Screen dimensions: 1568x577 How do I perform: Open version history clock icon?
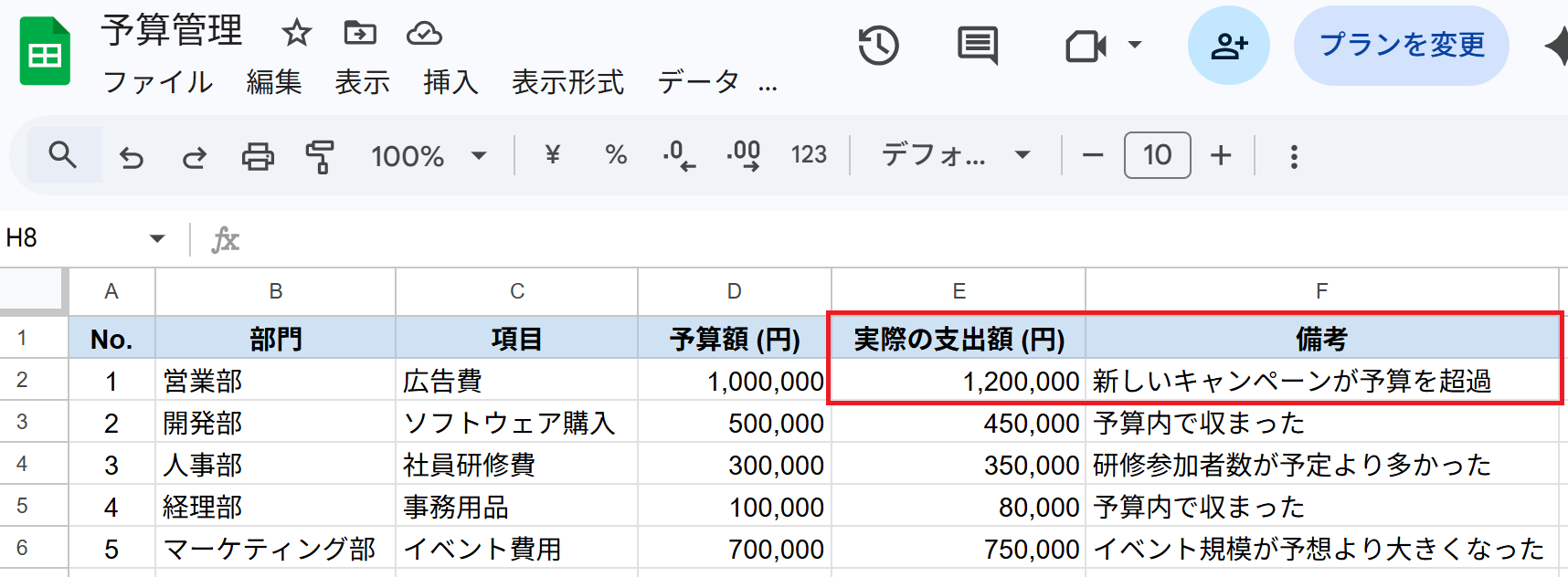tap(878, 45)
